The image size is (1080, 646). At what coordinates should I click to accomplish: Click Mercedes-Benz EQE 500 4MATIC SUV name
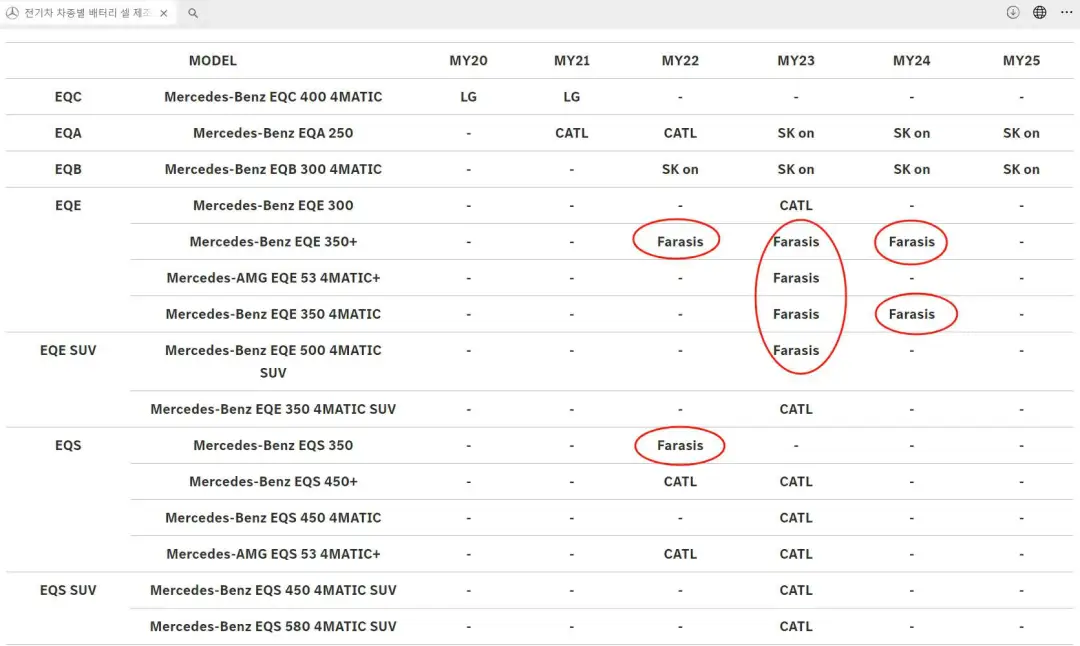click(x=273, y=362)
